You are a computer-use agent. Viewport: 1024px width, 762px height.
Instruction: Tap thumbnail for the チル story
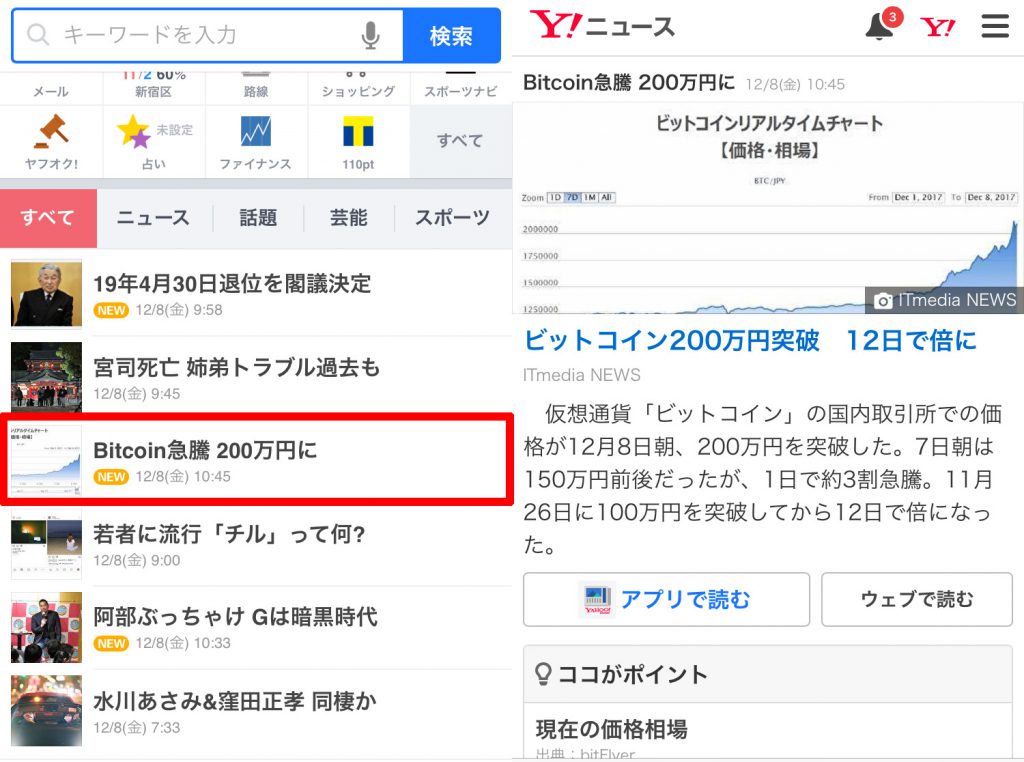[x=46, y=543]
